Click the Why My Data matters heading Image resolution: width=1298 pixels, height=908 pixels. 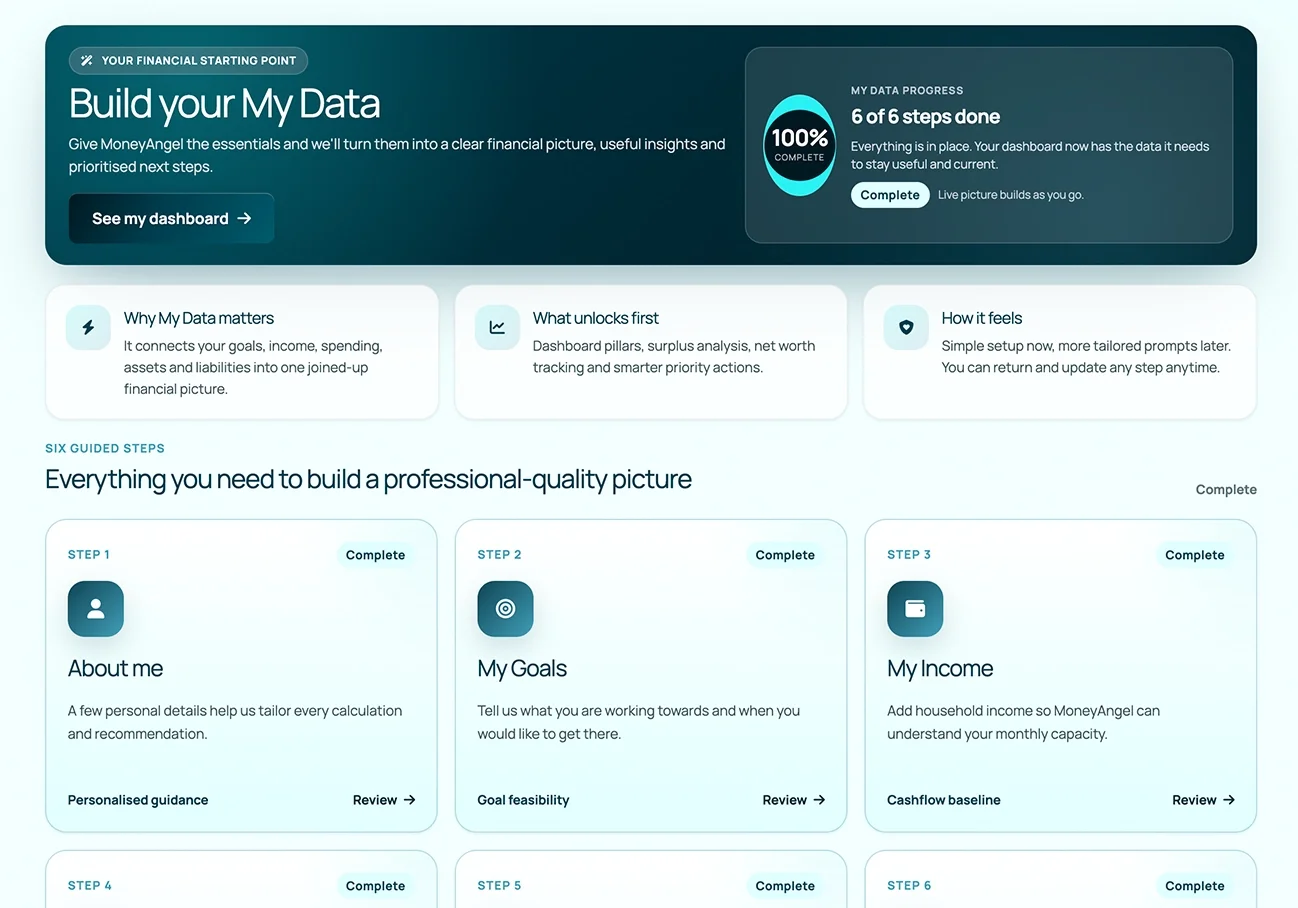(x=199, y=318)
